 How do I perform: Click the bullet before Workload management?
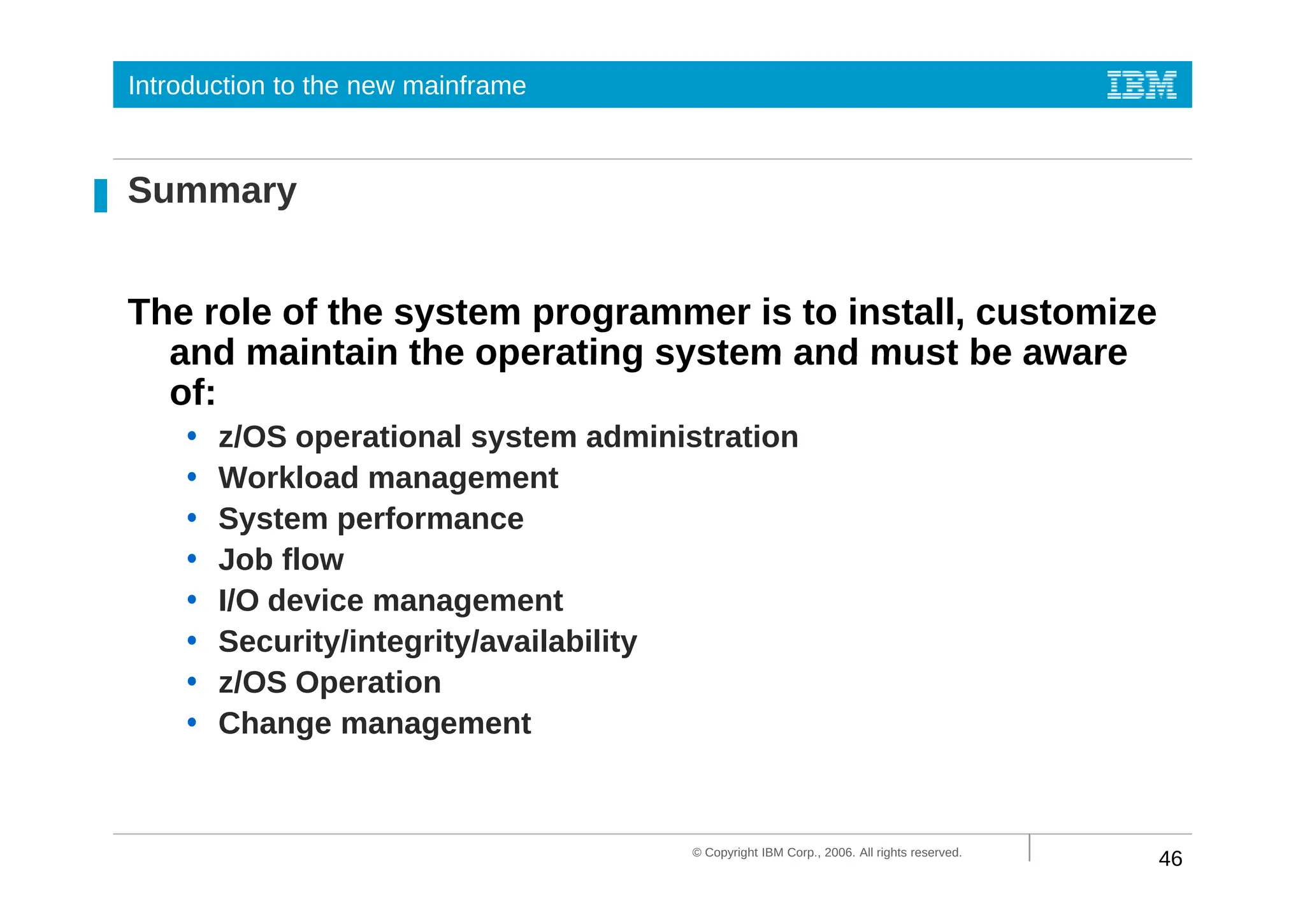pyautogui.click(x=192, y=477)
